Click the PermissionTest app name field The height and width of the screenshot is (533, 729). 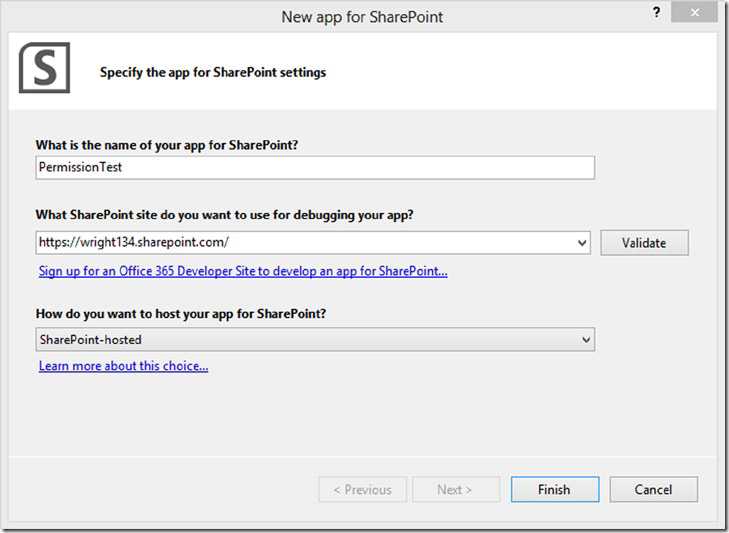[x=314, y=168]
